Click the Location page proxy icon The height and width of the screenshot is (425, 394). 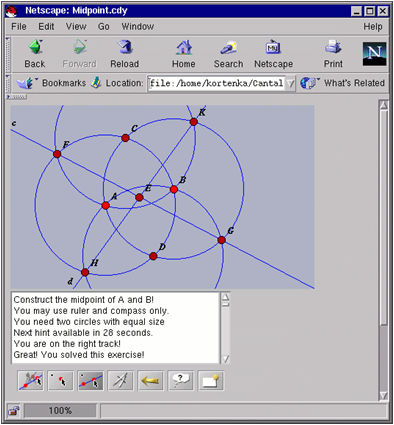[96, 83]
